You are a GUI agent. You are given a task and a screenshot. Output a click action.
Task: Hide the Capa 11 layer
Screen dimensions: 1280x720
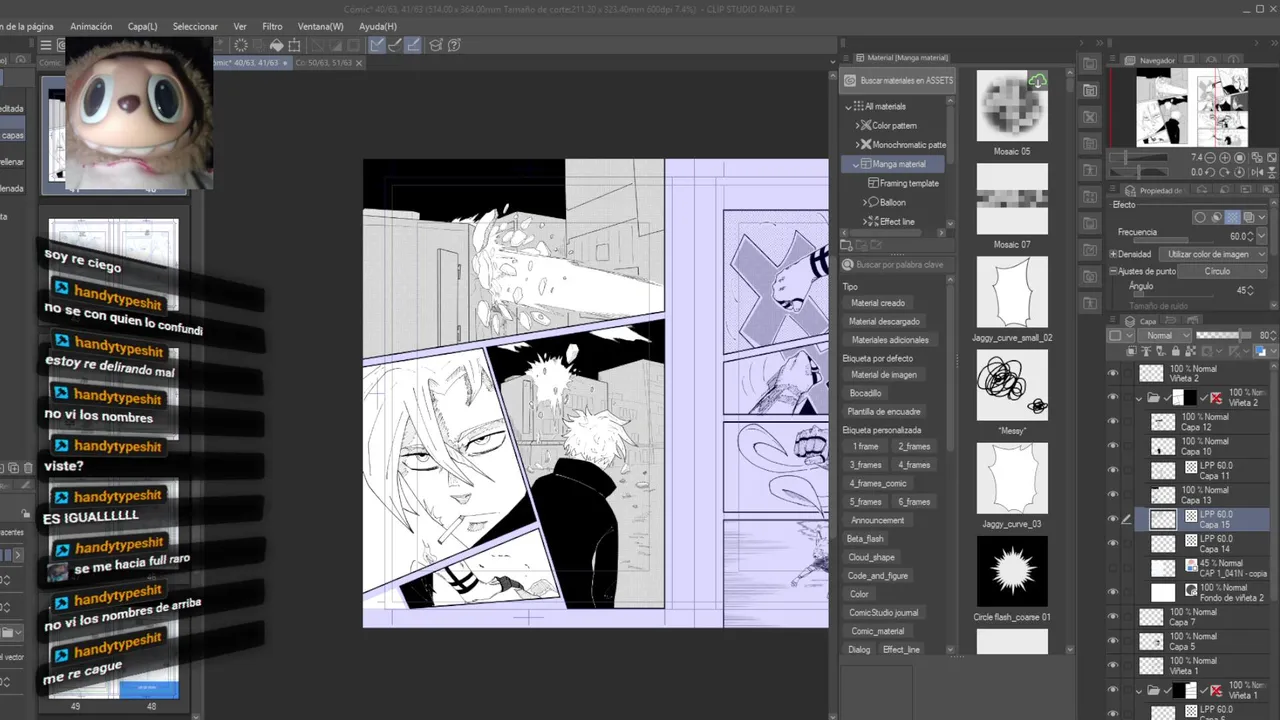(x=1113, y=470)
